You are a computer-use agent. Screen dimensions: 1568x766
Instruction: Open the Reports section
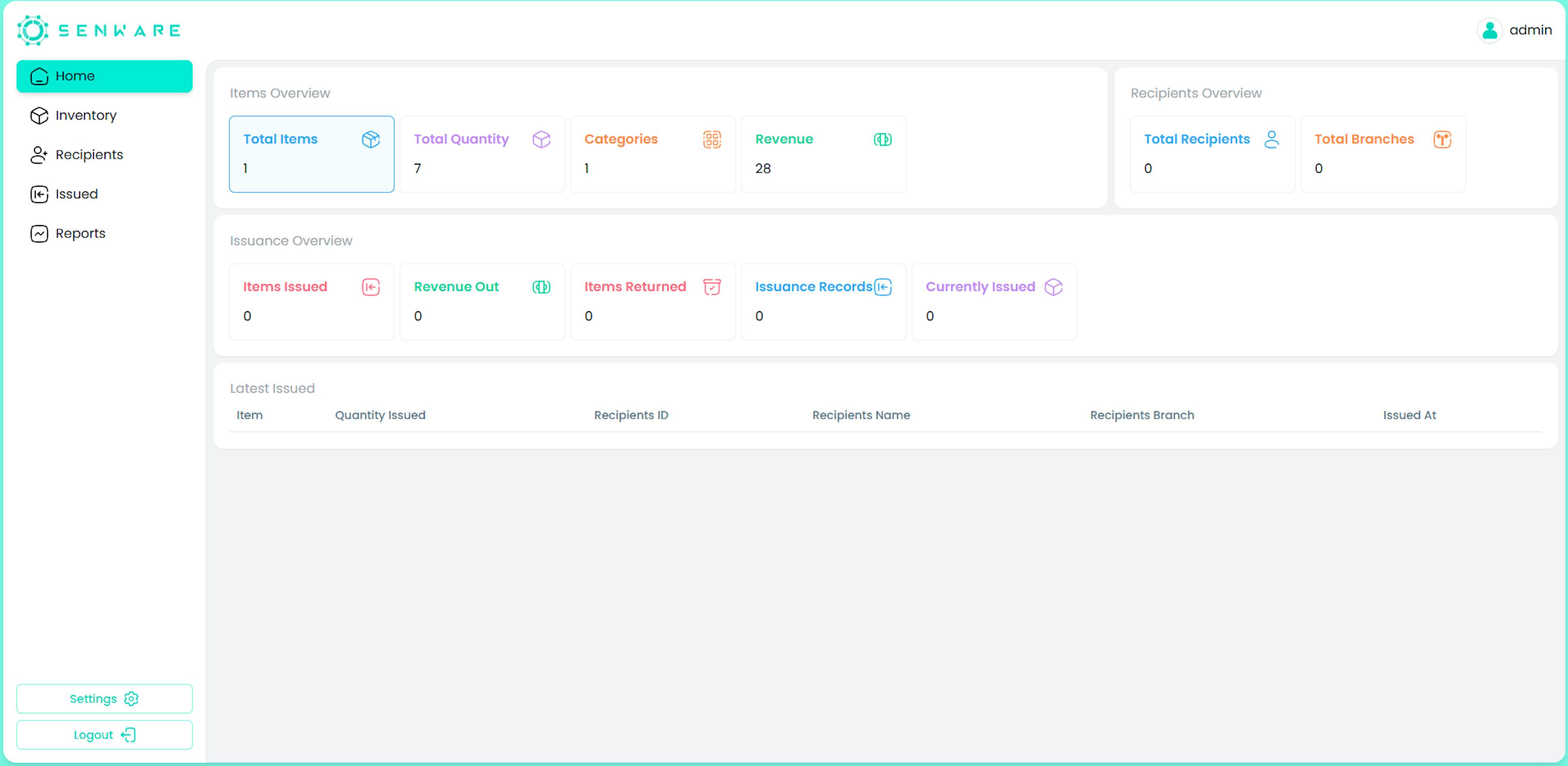coord(105,233)
